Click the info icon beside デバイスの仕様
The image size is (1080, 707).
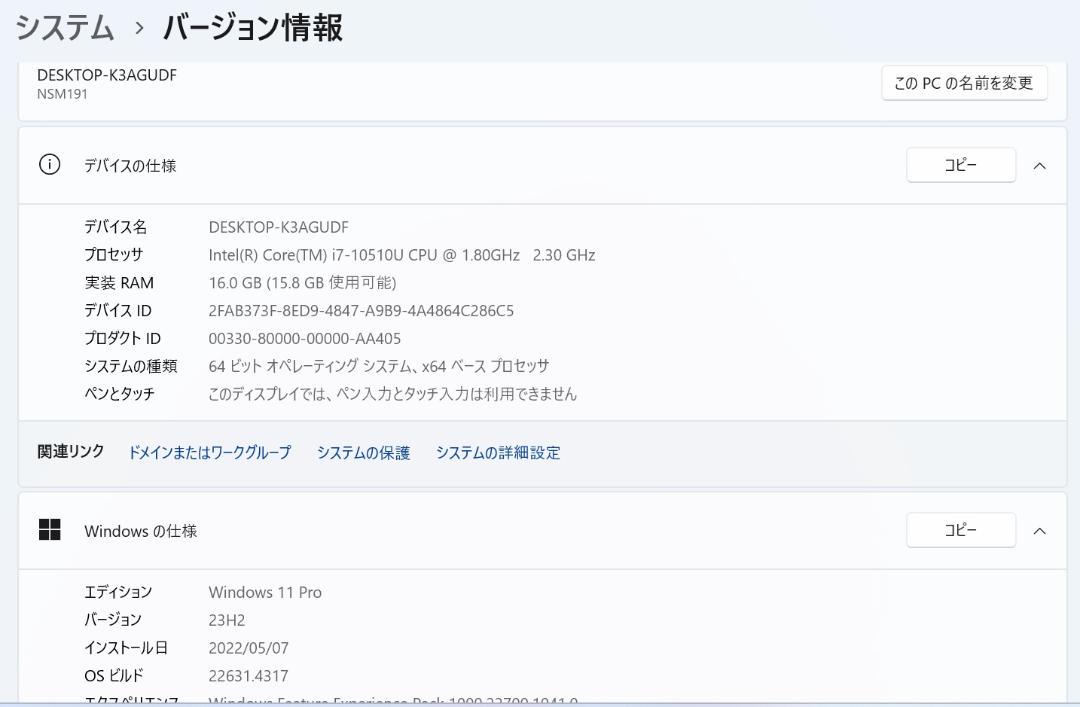click(x=50, y=165)
